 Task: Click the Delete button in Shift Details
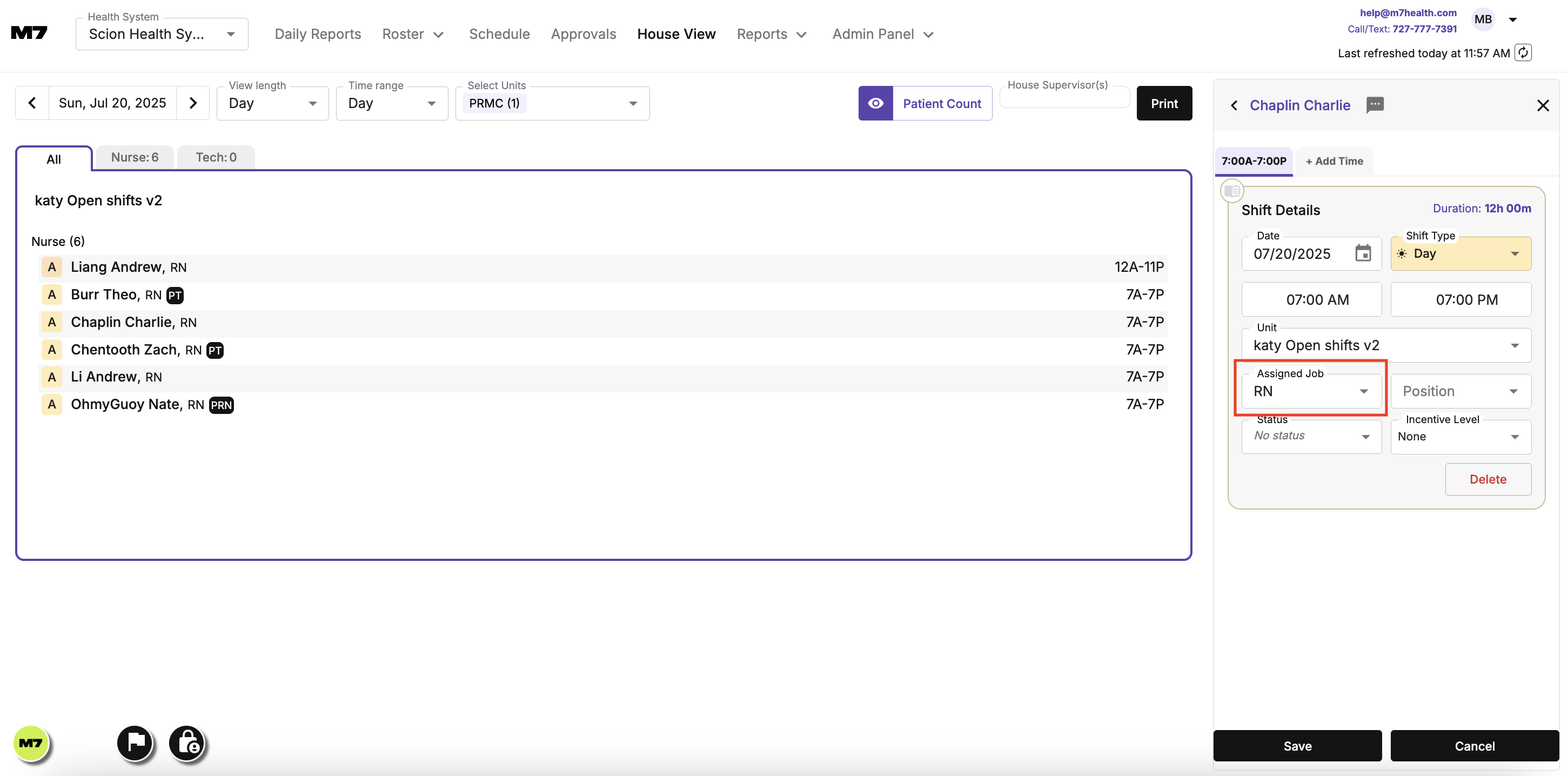point(1487,479)
